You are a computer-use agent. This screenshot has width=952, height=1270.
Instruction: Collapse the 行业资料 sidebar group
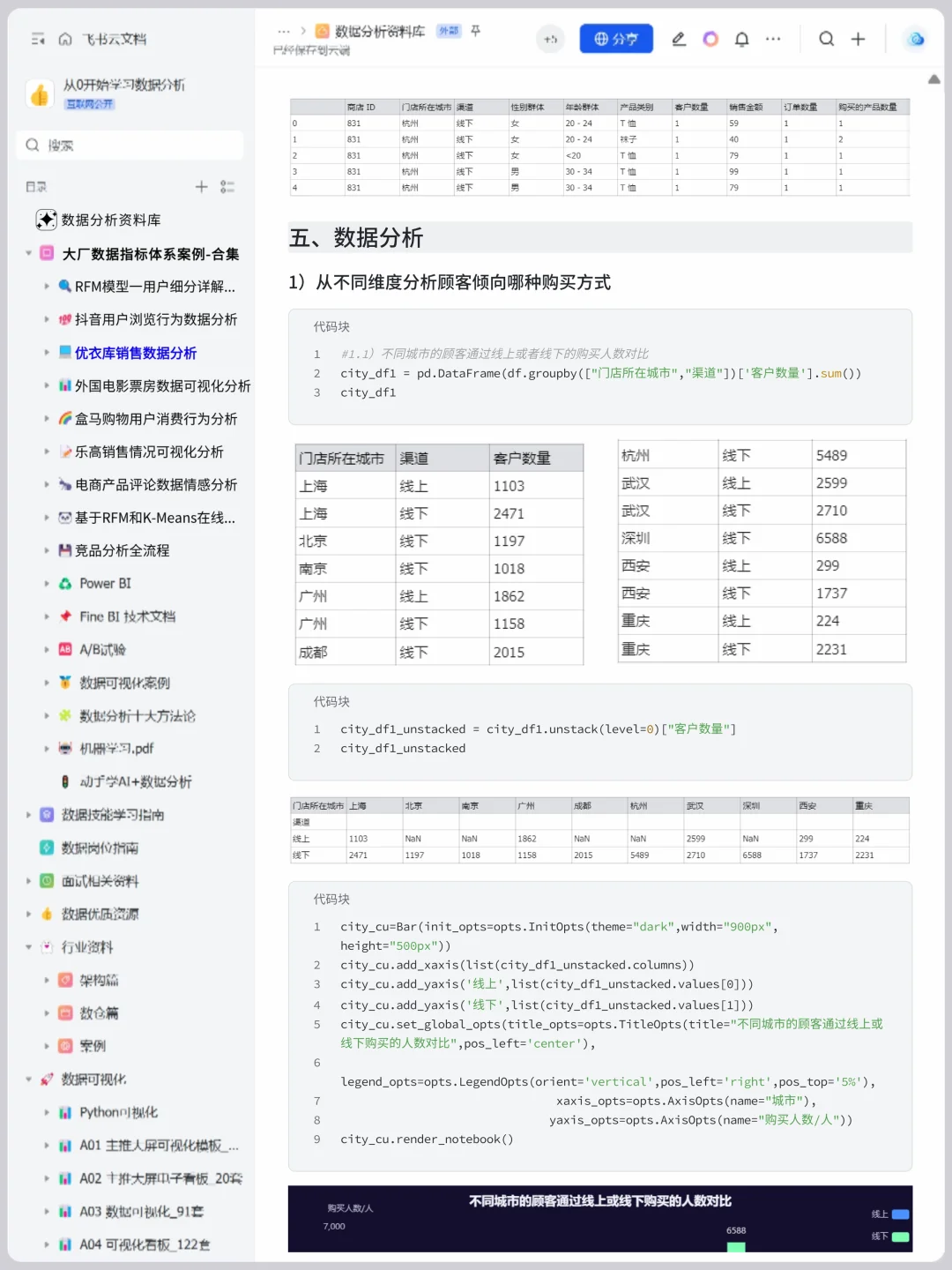(x=28, y=947)
